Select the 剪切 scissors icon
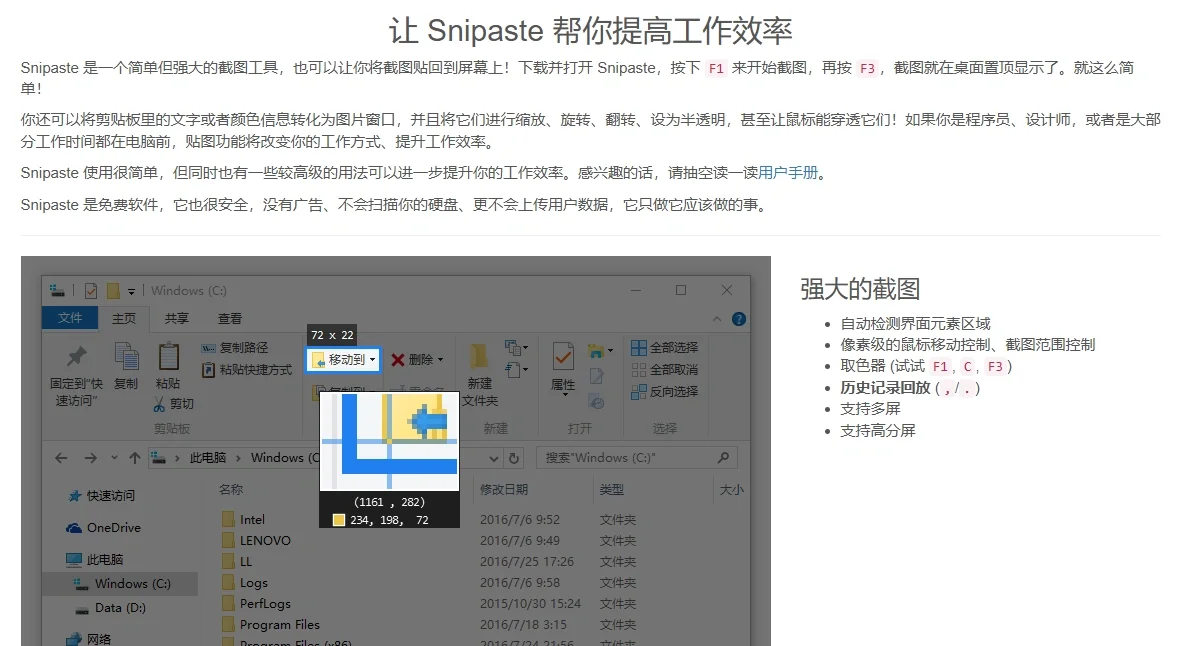 159,402
